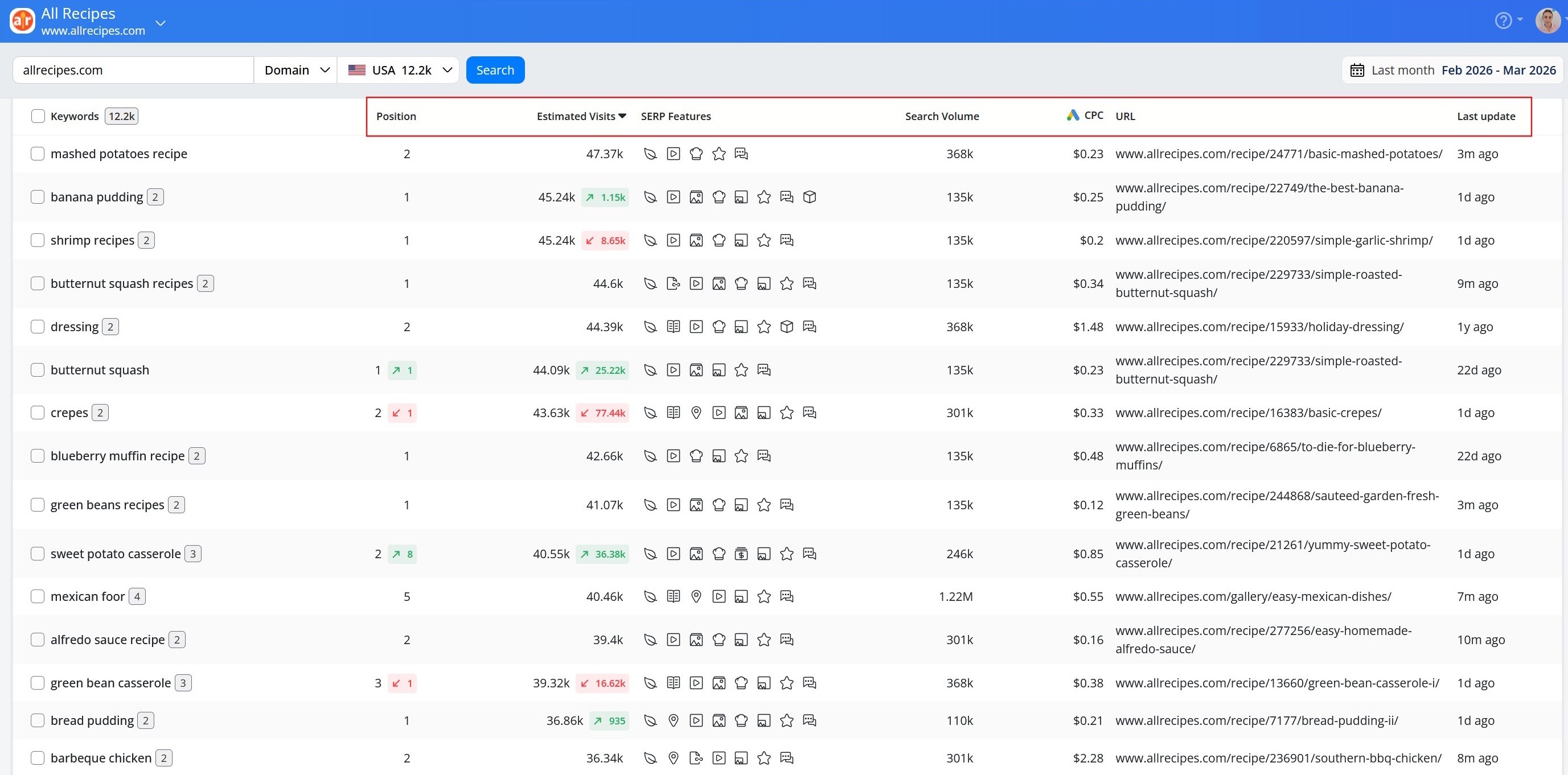This screenshot has height=775, width=1568.
Task: Toggle the select-all Keywords checkbox
Action: 38,116
